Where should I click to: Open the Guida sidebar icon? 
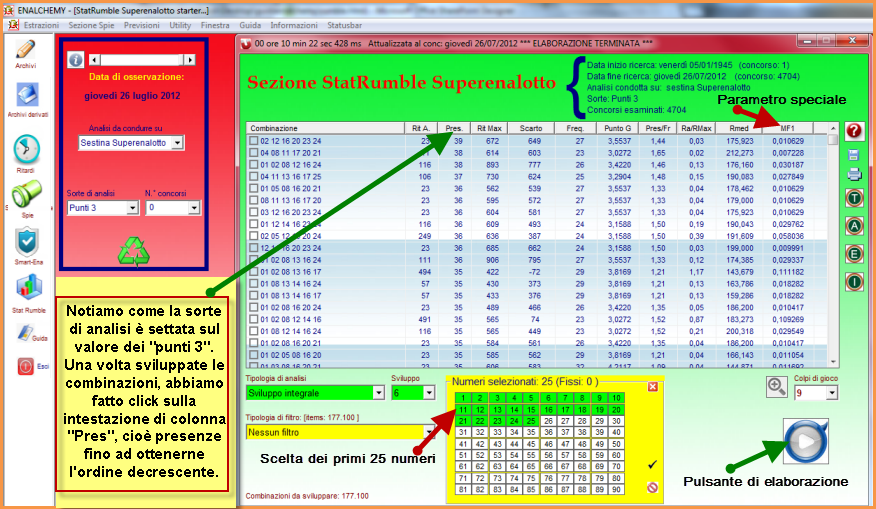pos(26,333)
